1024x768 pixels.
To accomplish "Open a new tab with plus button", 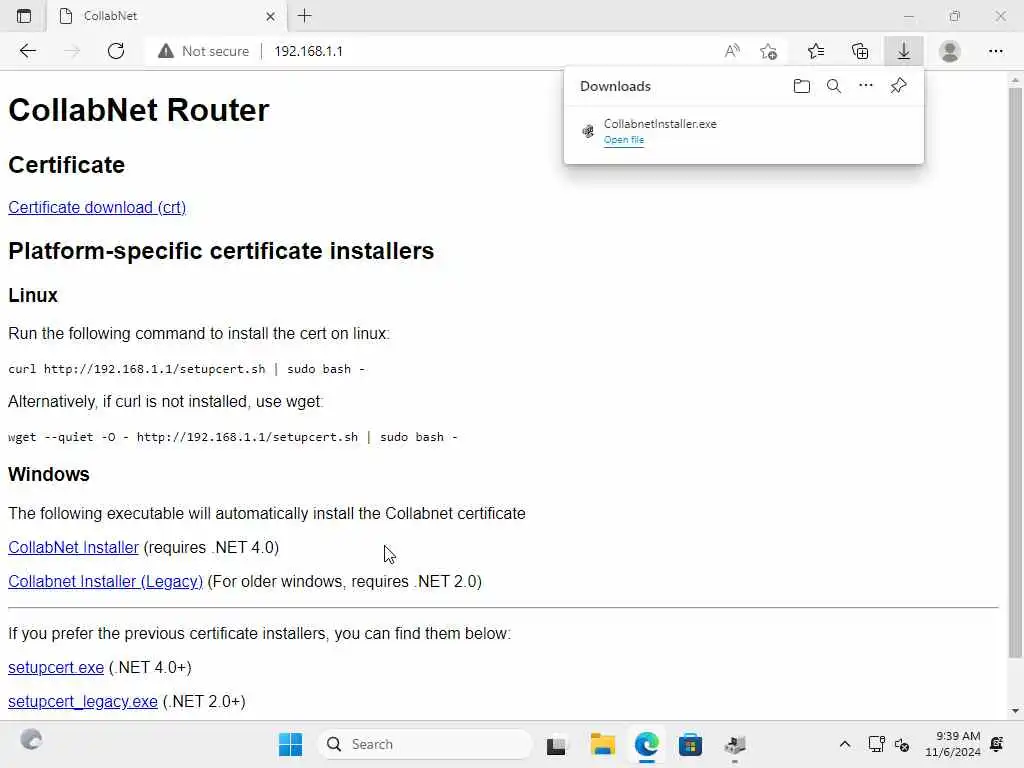I will coord(304,16).
